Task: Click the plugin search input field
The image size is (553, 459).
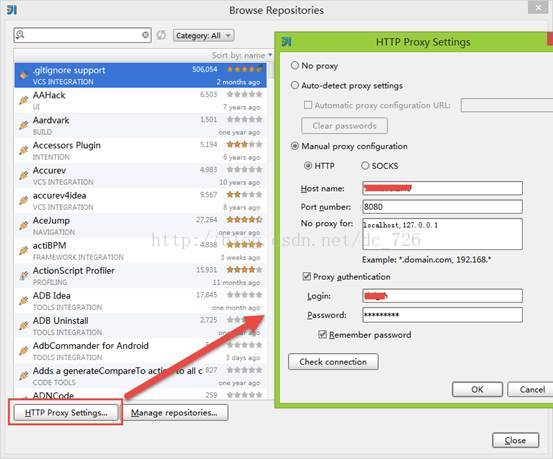Action: click(83, 35)
